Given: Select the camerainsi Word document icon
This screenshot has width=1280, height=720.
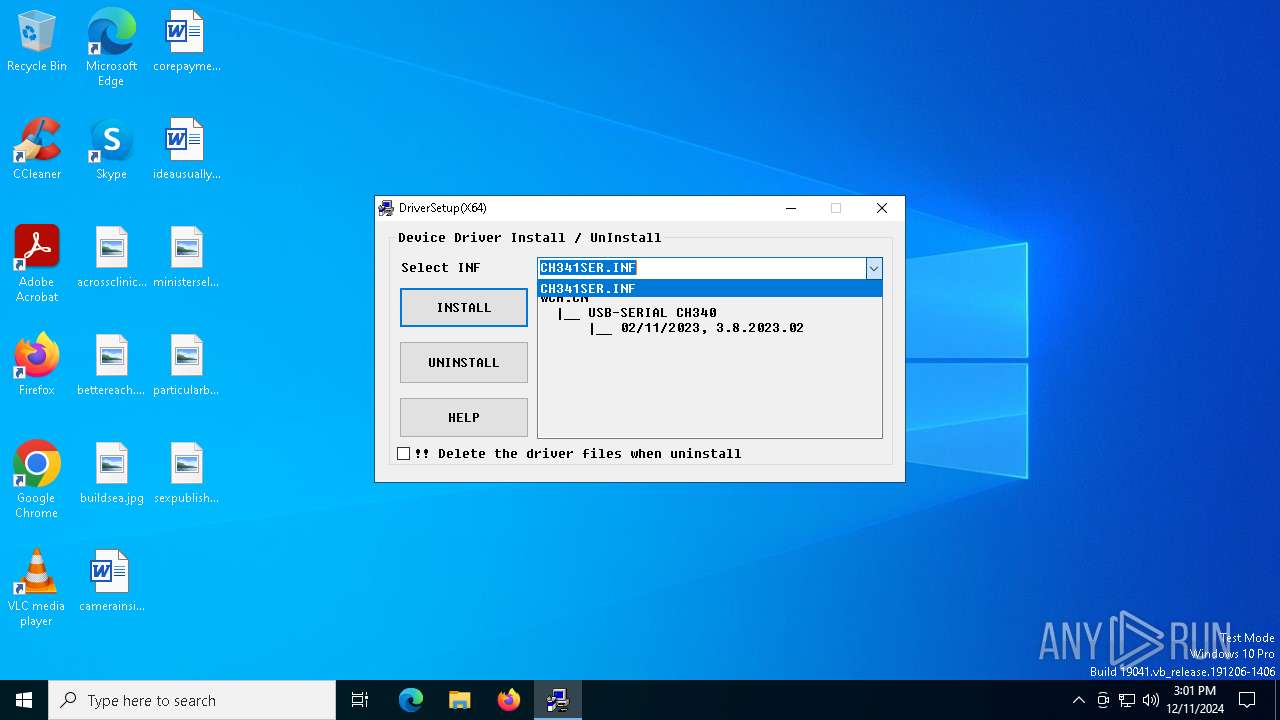Looking at the screenshot, I should point(111,582).
